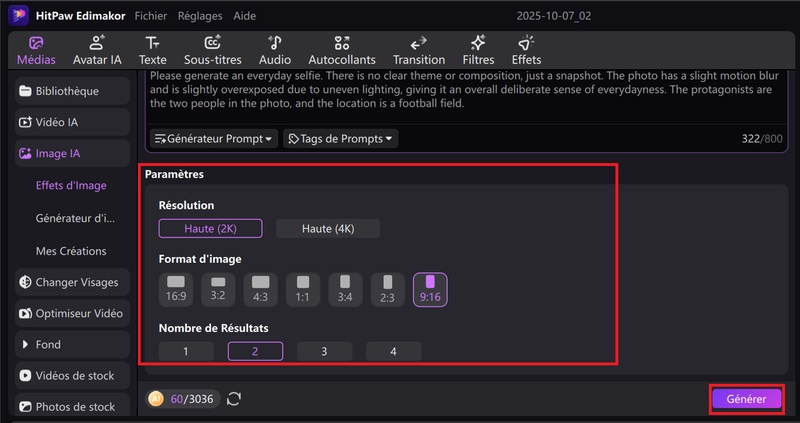Open the Sous-titres tool

pos(212,50)
